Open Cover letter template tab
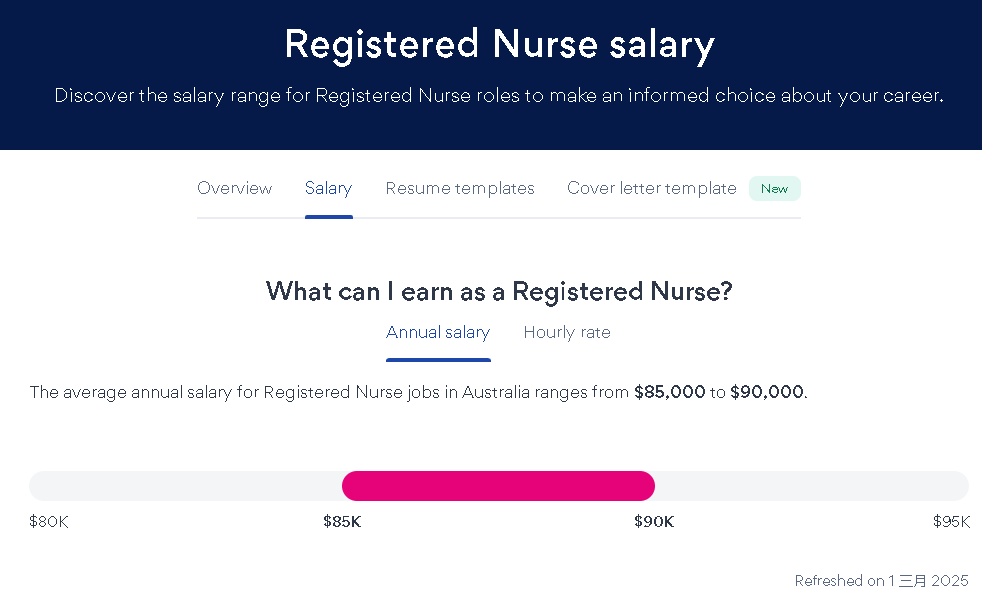Viewport: 982px width, 595px height. click(651, 188)
